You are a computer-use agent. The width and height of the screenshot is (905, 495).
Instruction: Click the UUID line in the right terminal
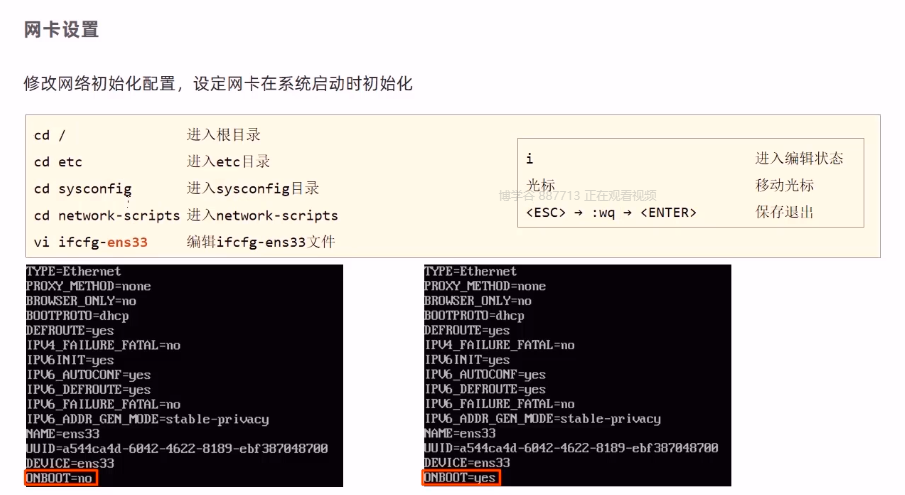[571, 448]
